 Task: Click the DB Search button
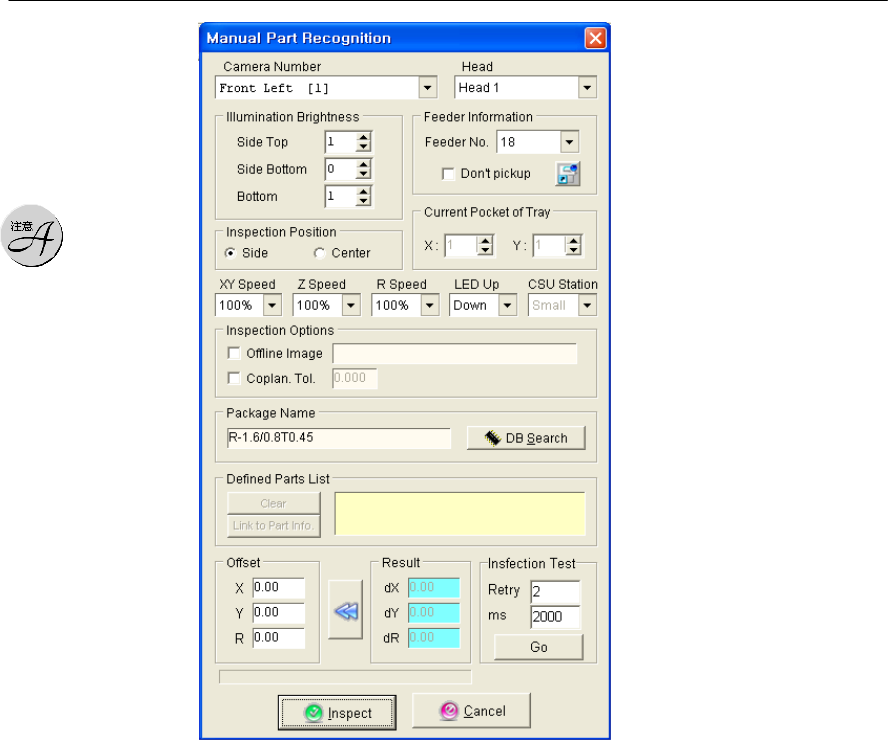pyautogui.click(x=526, y=438)
